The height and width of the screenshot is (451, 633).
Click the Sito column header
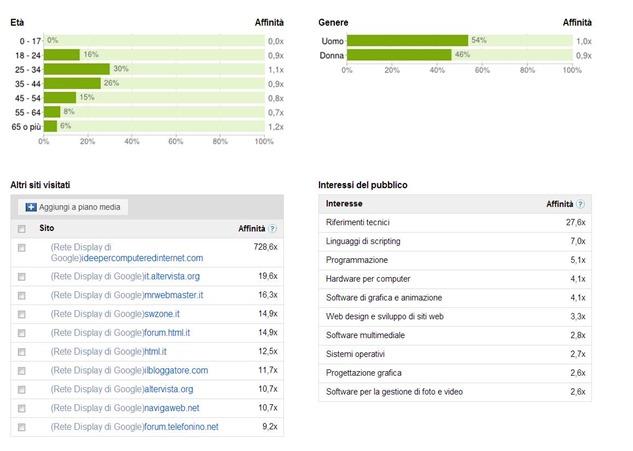click(47, 229)
